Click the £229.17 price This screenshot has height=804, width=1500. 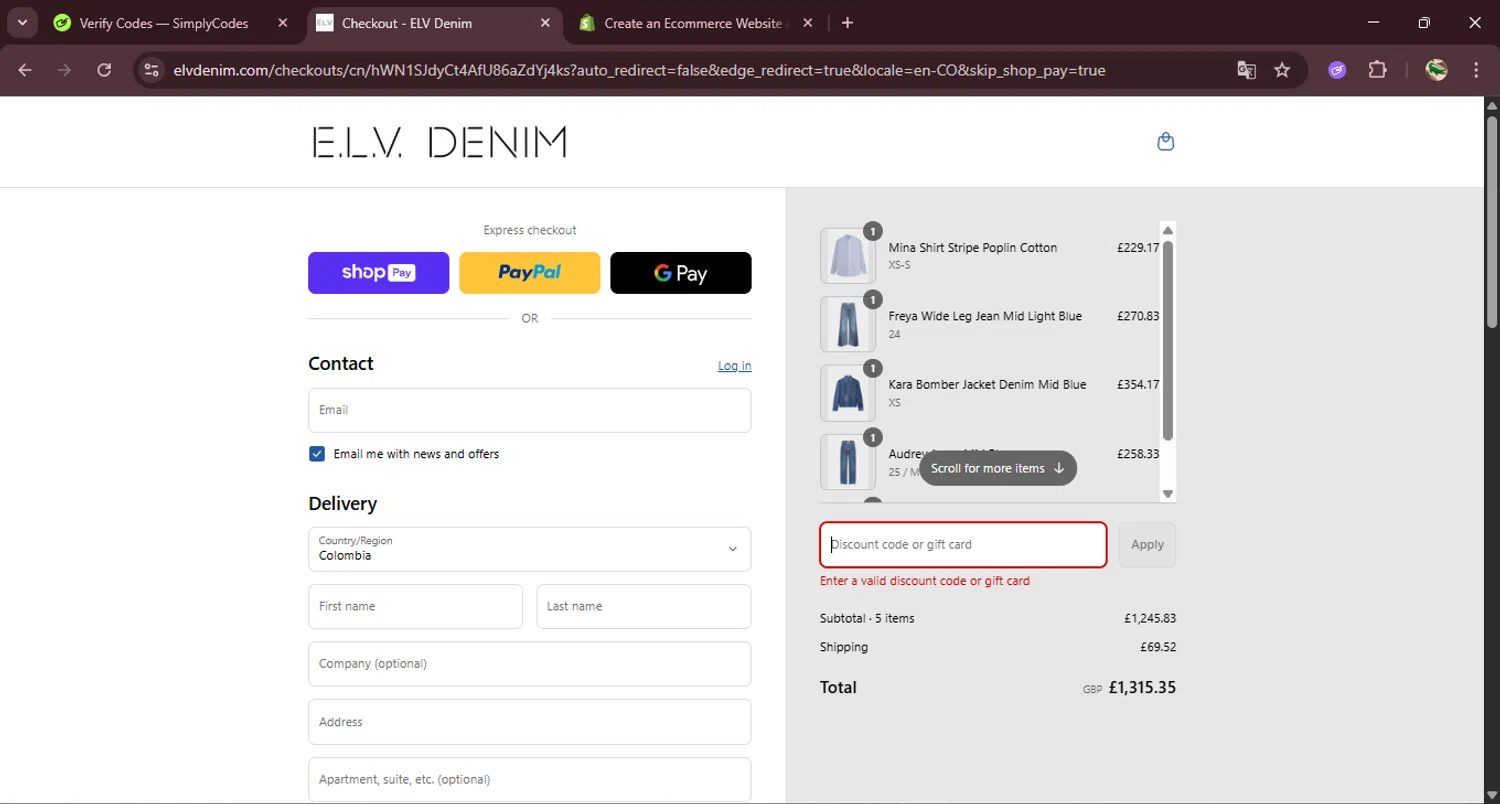[1138, 248]
